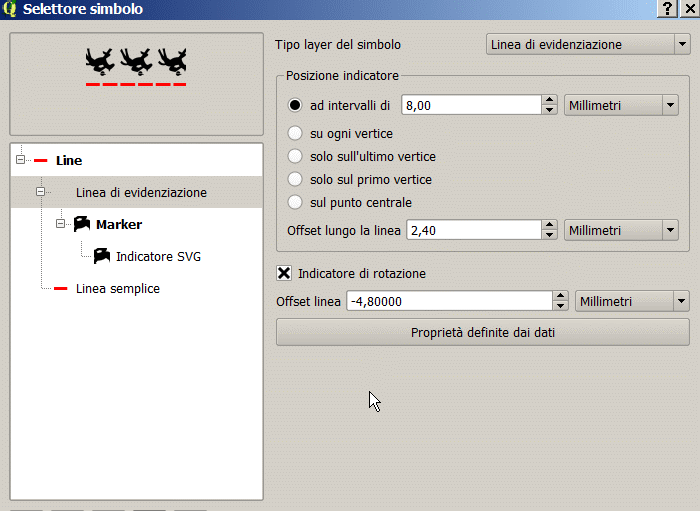This screenshot has width=700, height=511.
Task: Click the red Linea semplice line icon
Action: tap(61, 289)
